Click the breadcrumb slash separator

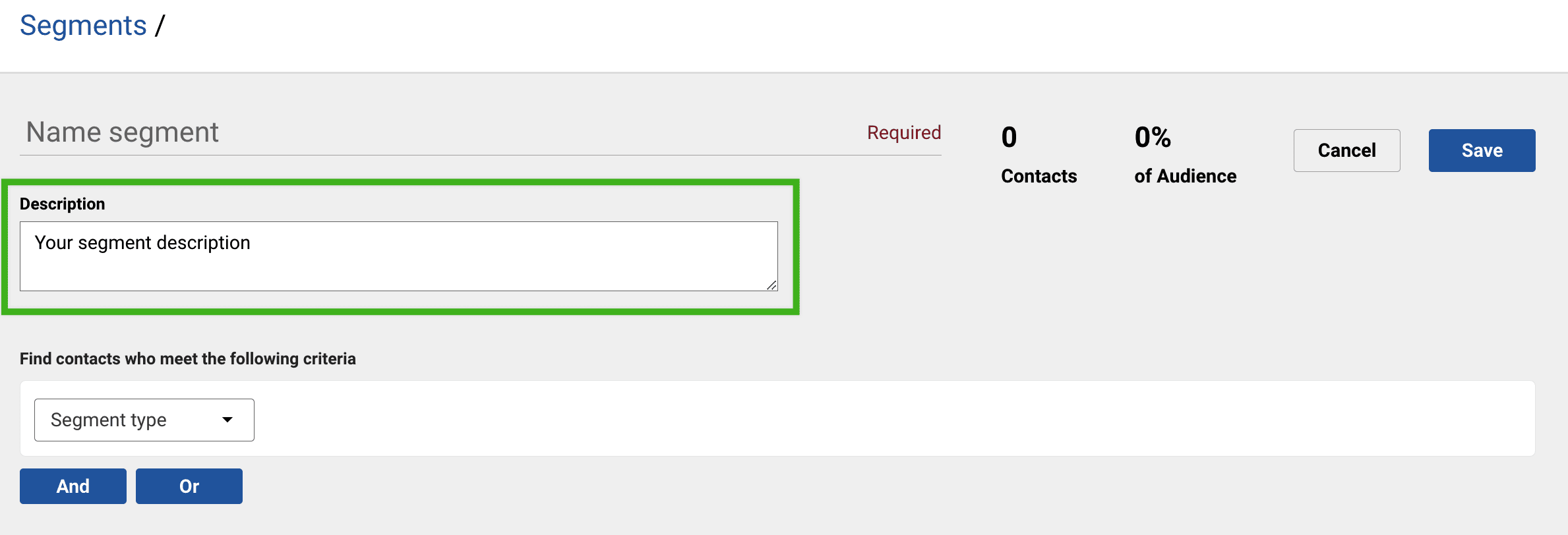coord(160,26)
